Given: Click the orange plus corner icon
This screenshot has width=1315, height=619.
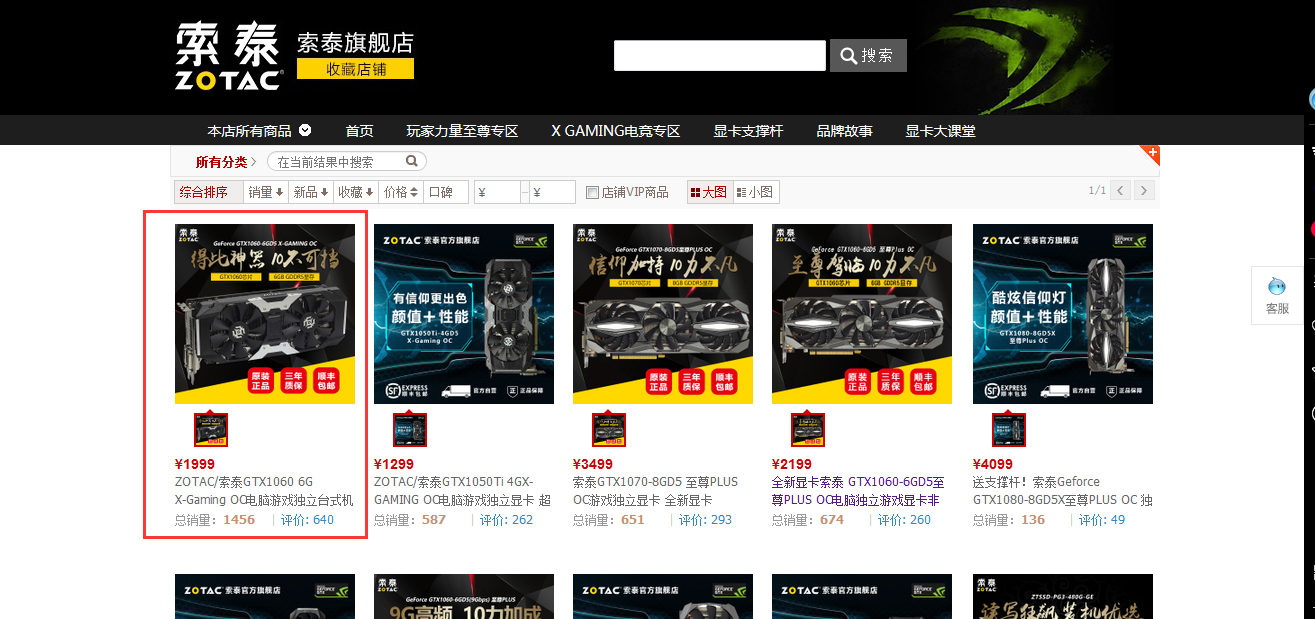Looking at the screenshot, I should 1150,154.
